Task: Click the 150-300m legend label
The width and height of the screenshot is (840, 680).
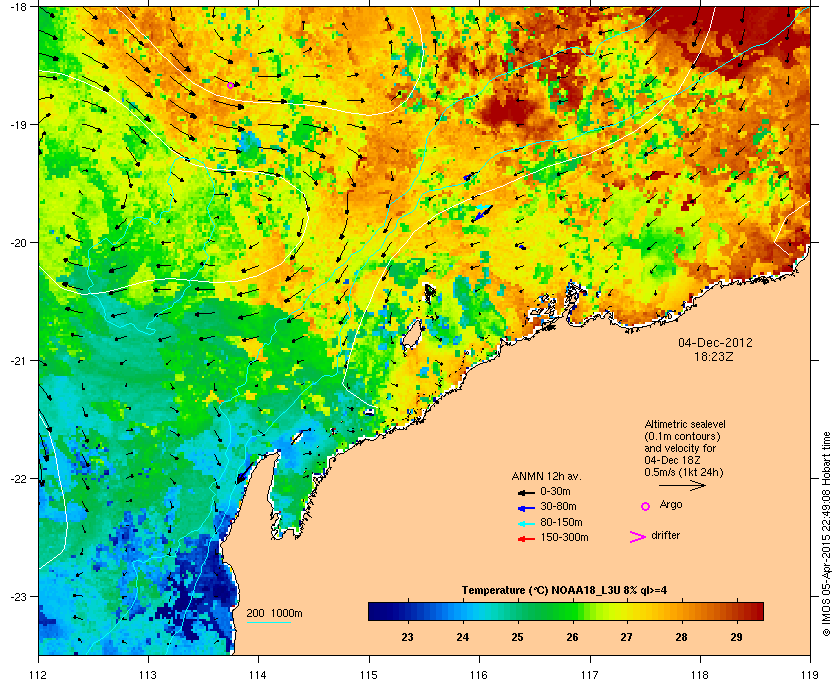Action: coord(564,537)
